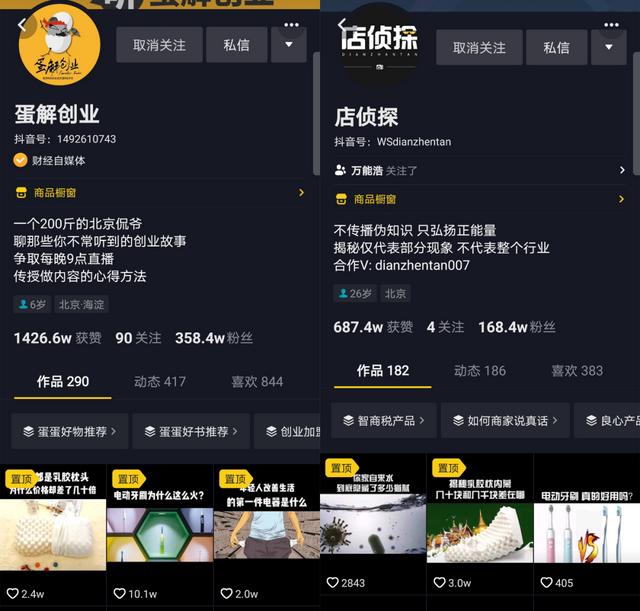Open the three-dot menu on 蛋解创业 profile
The width and height of the screenshot is (640, 611).
pos(291,25)
